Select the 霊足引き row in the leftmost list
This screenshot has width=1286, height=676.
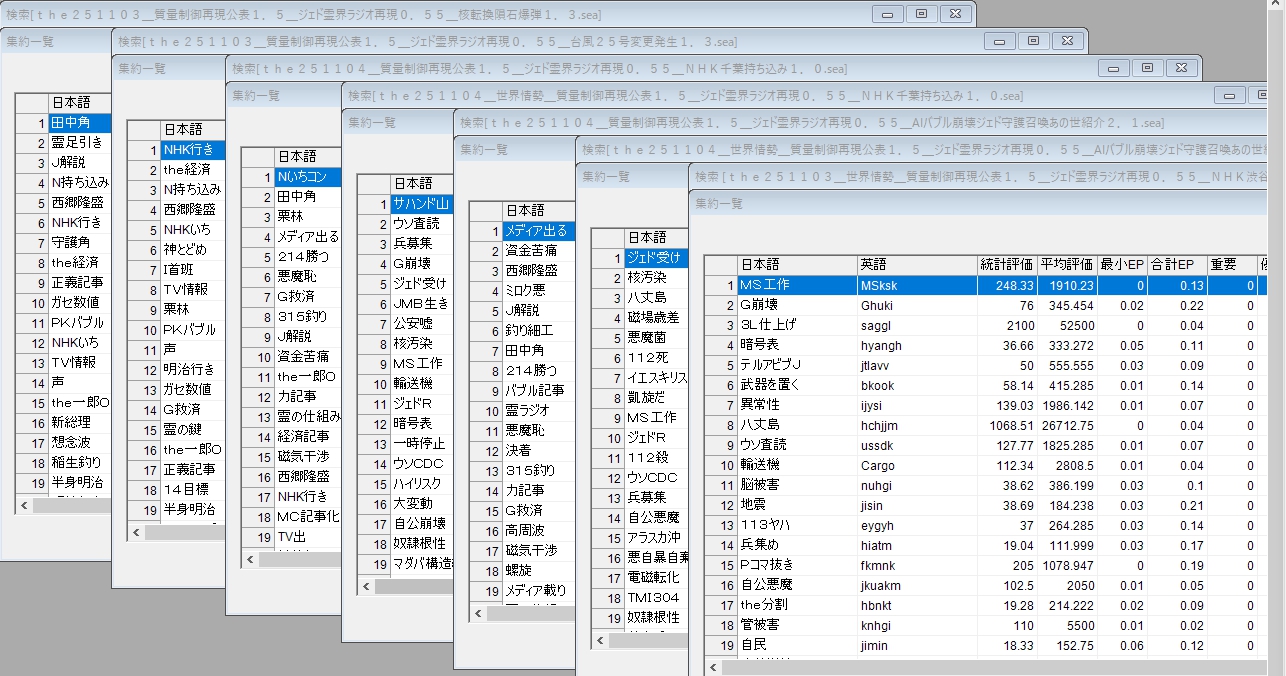pos(76,143)
